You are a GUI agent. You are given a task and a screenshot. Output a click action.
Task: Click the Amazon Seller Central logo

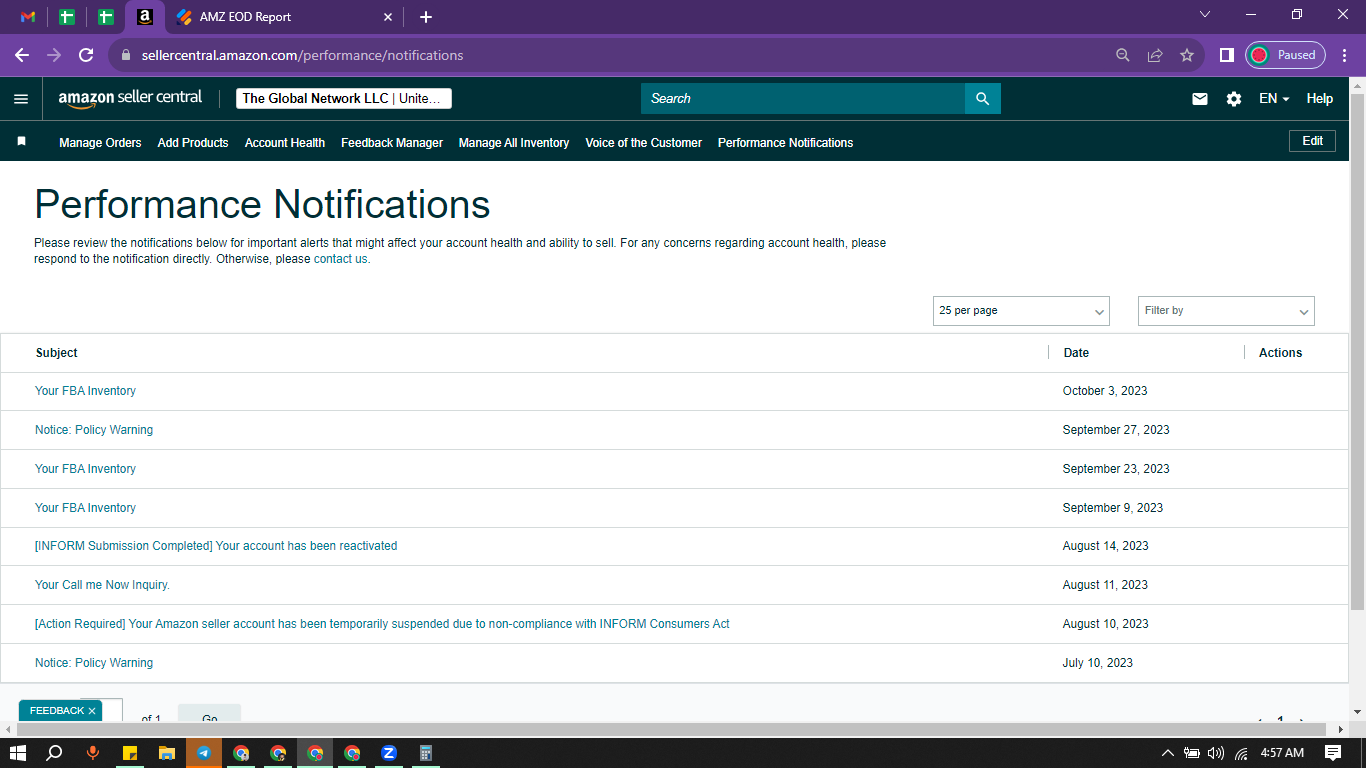click(130, 98)
